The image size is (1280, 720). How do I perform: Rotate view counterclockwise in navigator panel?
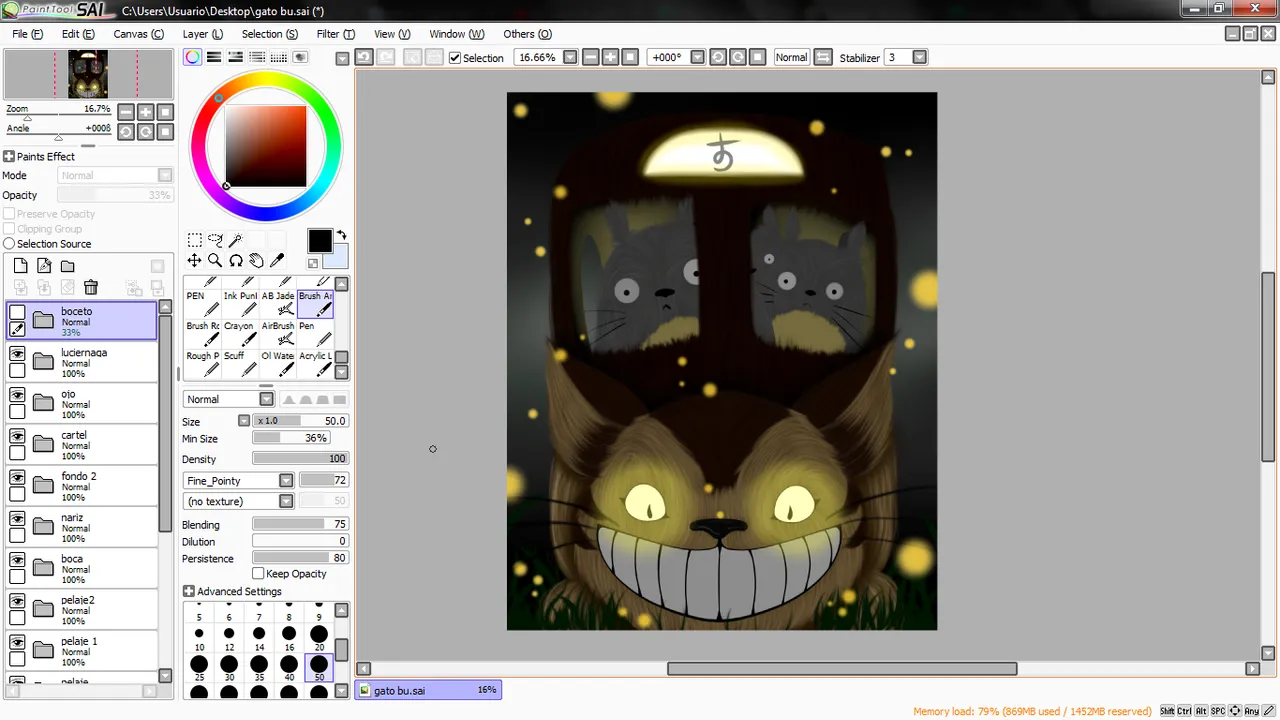[x=126, y=131]
